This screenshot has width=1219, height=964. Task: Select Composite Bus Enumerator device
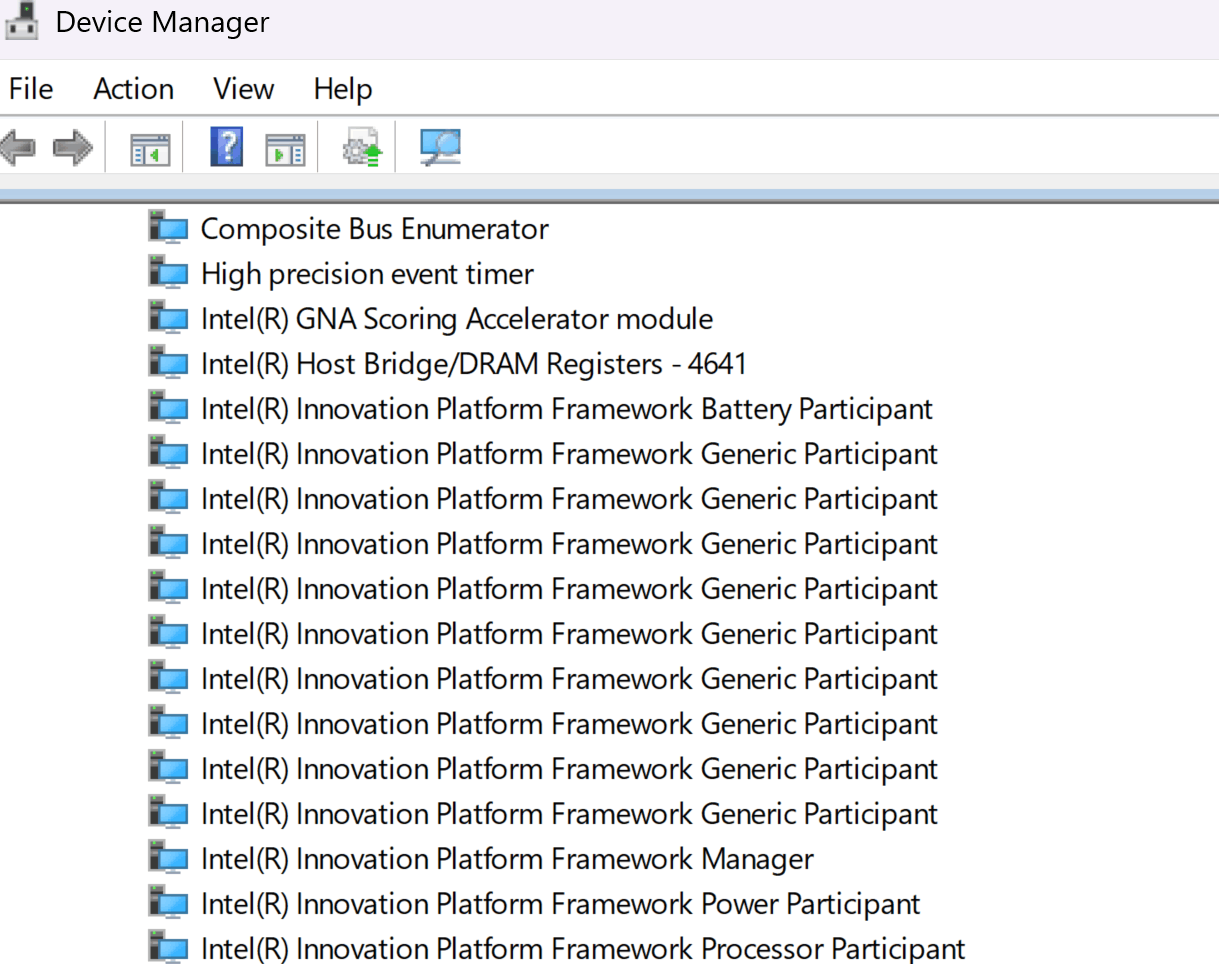374,229
